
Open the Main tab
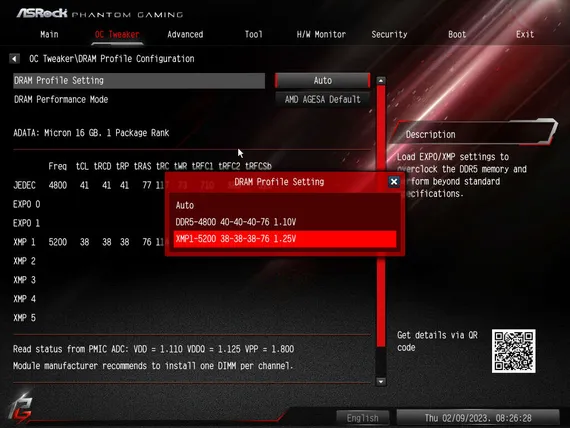click(x=49, y=35)
